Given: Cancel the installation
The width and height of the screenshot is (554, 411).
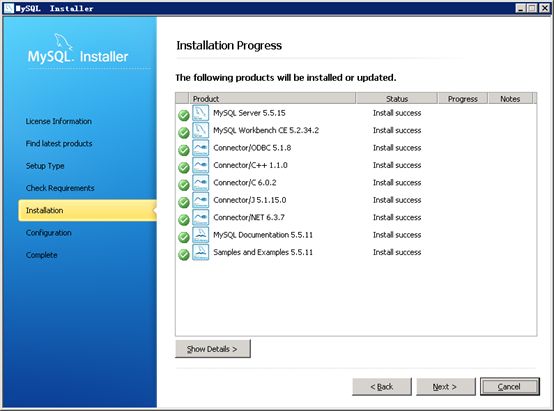Looking at the screenshot, I should (x=510, y=387).
